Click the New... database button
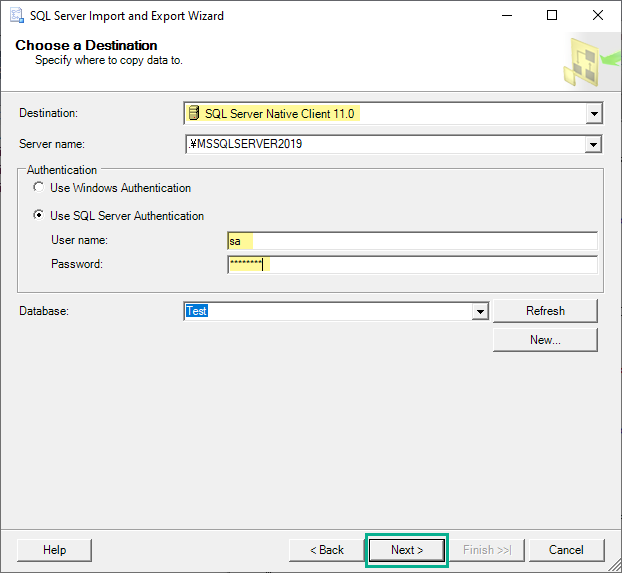 545,340
